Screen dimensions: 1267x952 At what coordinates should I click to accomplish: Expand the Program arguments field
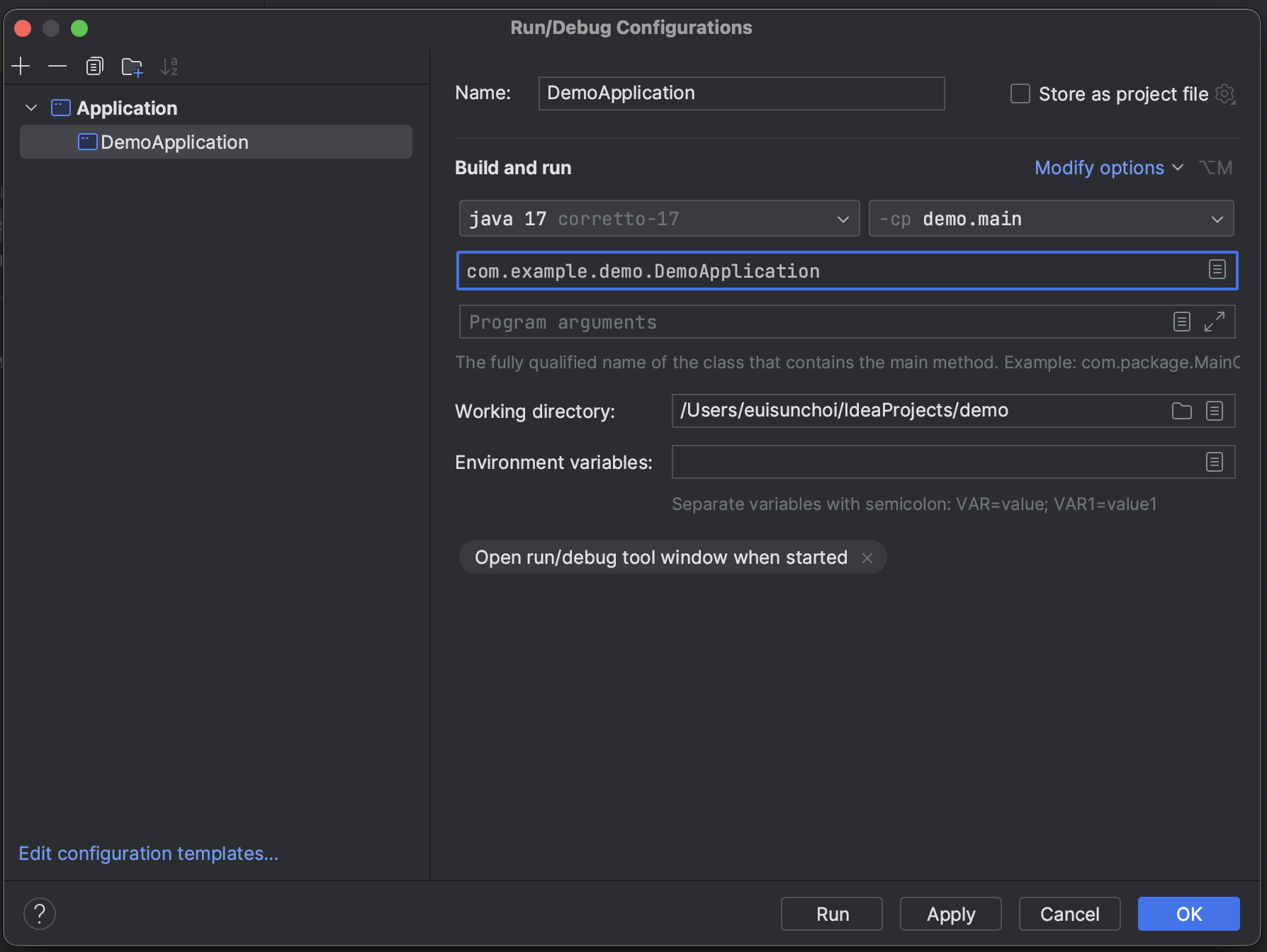[x=1215, y=322]
